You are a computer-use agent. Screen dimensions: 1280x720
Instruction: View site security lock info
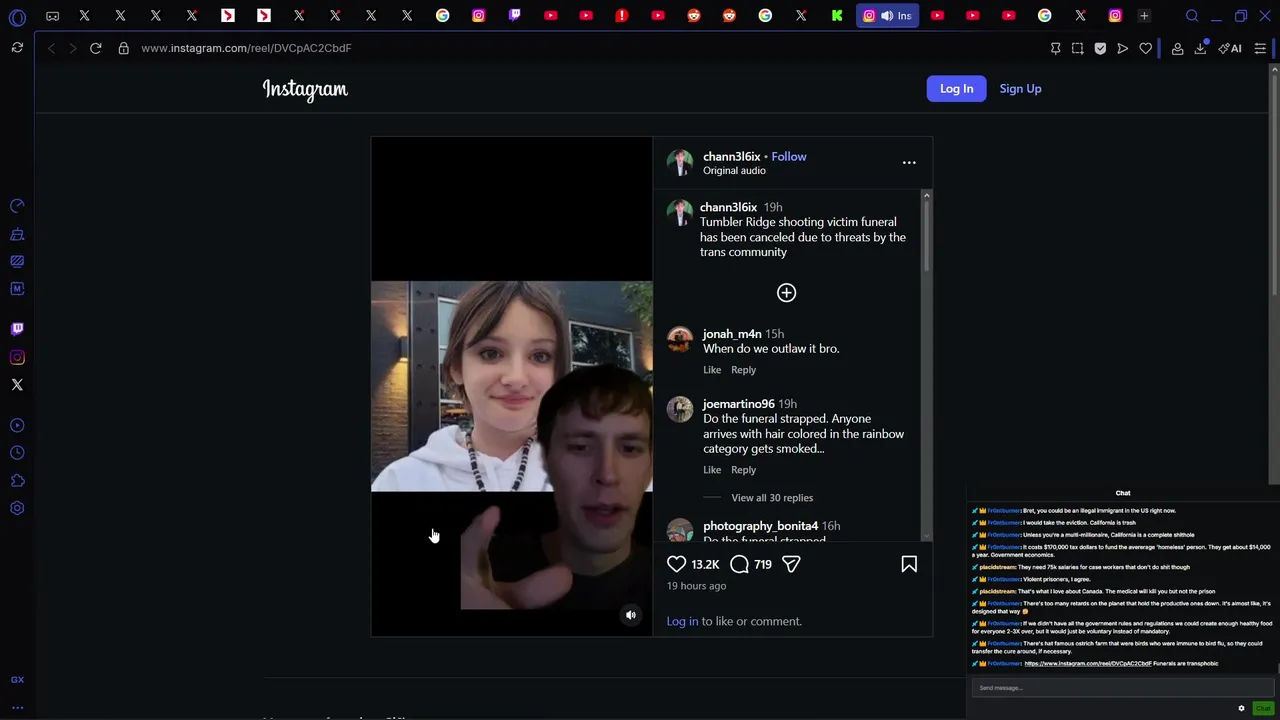pos(124,48)
